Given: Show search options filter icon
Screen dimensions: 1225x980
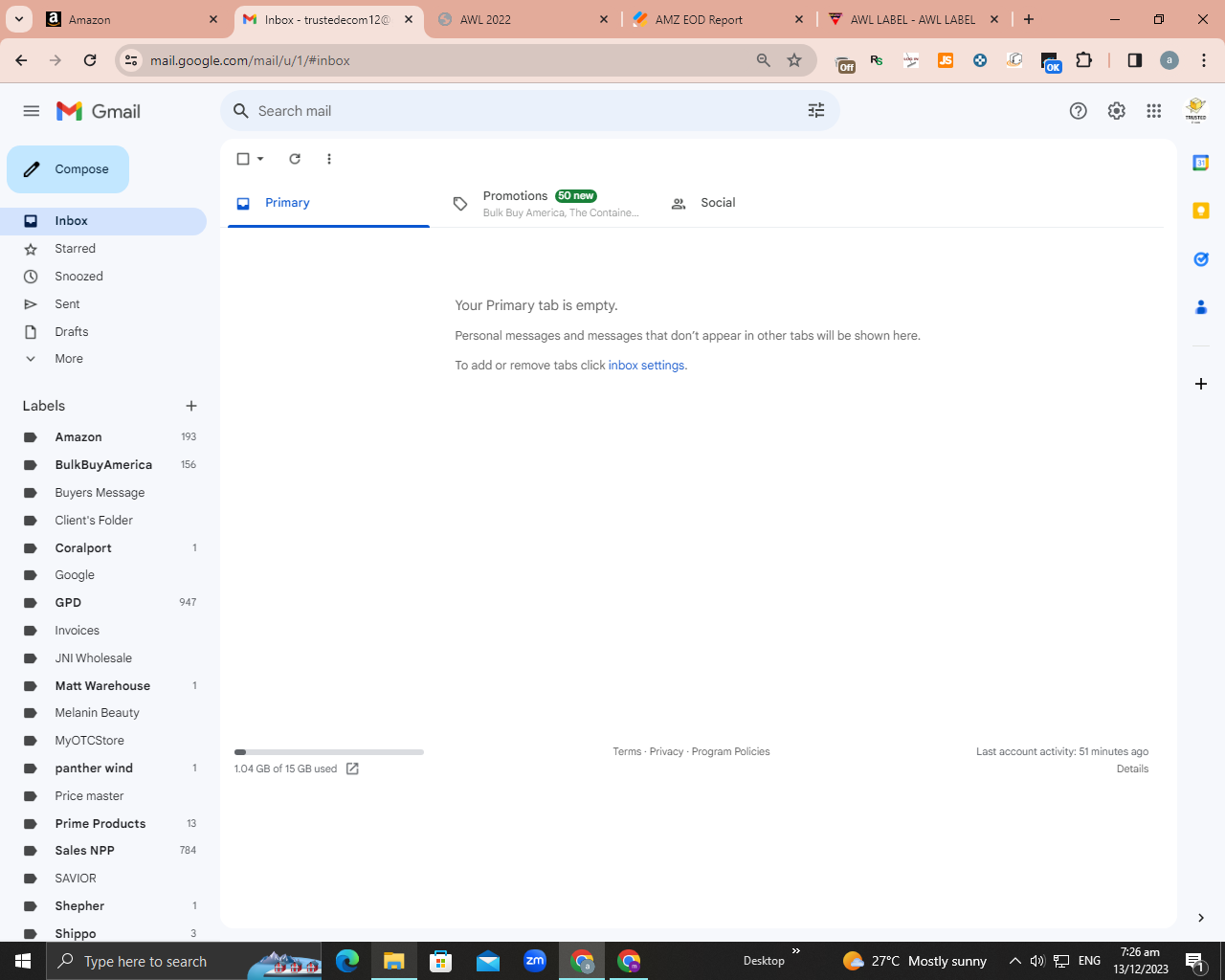Looking at the screenshot, I should (816, 111).
